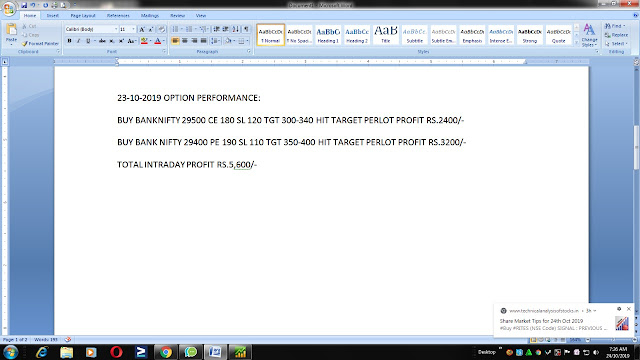
Task: Open Google Chrome from the taskbar
Action: [x=166, y=352]
